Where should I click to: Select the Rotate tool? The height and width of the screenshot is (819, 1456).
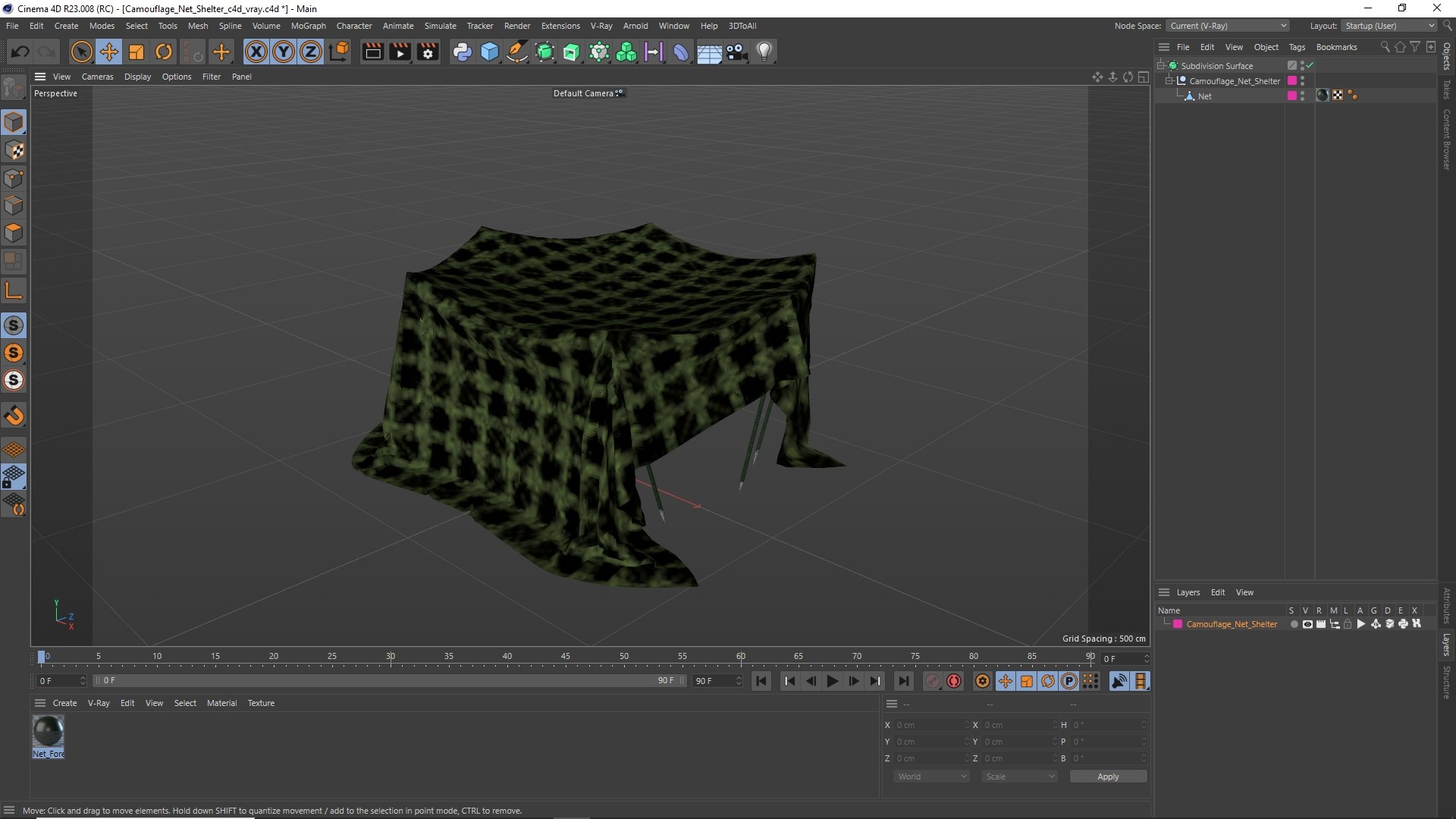point(164,52)
